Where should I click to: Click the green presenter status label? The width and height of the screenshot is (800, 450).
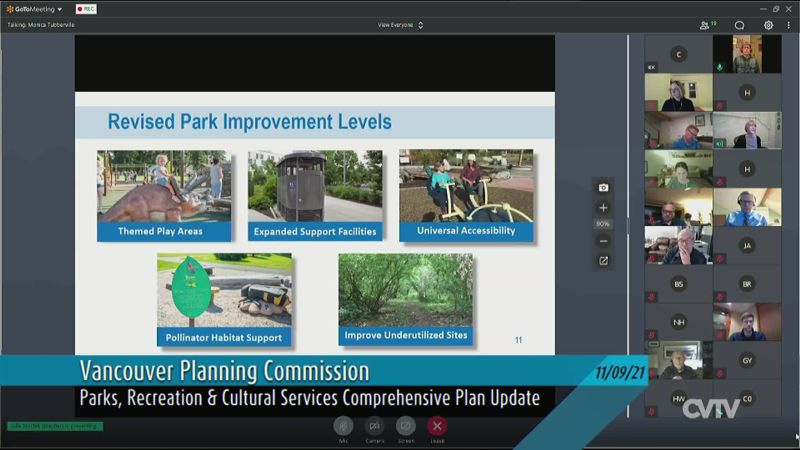coord(55,426)
